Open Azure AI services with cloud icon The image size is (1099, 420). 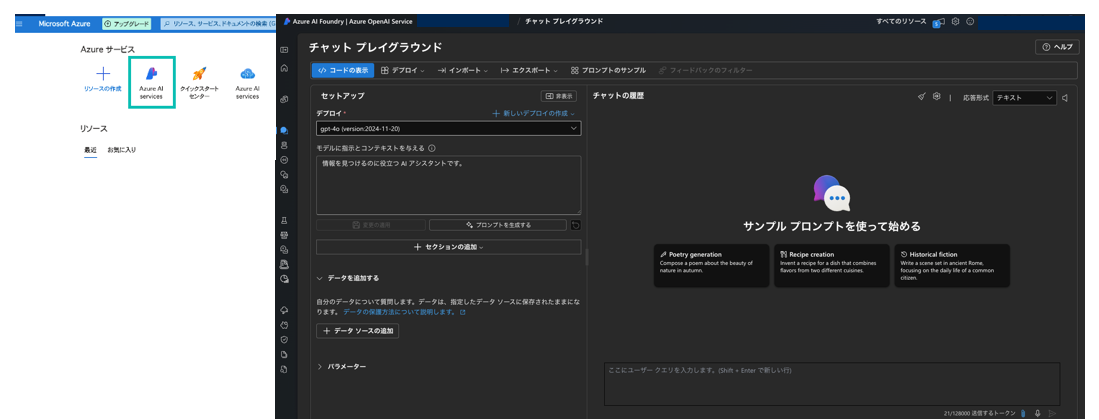(x=247, y=74)
